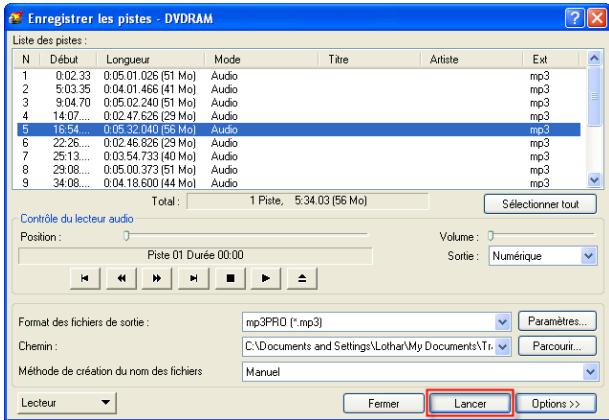Sort by the Mode column header
Screen dimensions: 609x420
(x=261, y=59)
